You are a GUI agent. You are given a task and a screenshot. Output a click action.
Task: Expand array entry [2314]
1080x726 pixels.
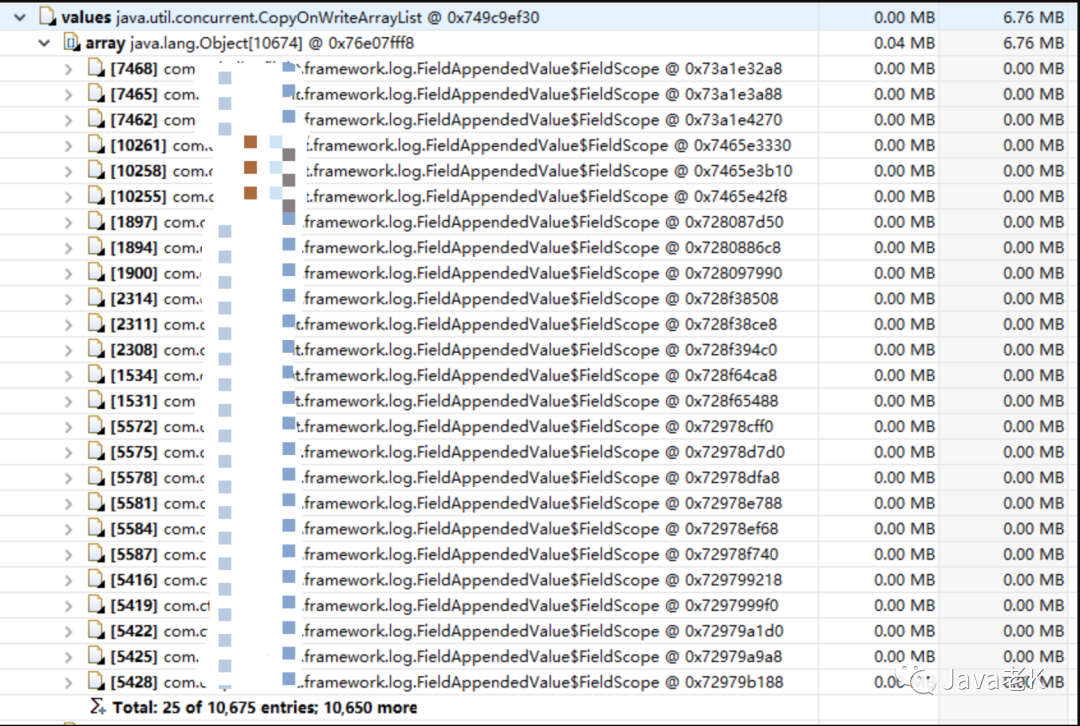click(x=68, y=299)
